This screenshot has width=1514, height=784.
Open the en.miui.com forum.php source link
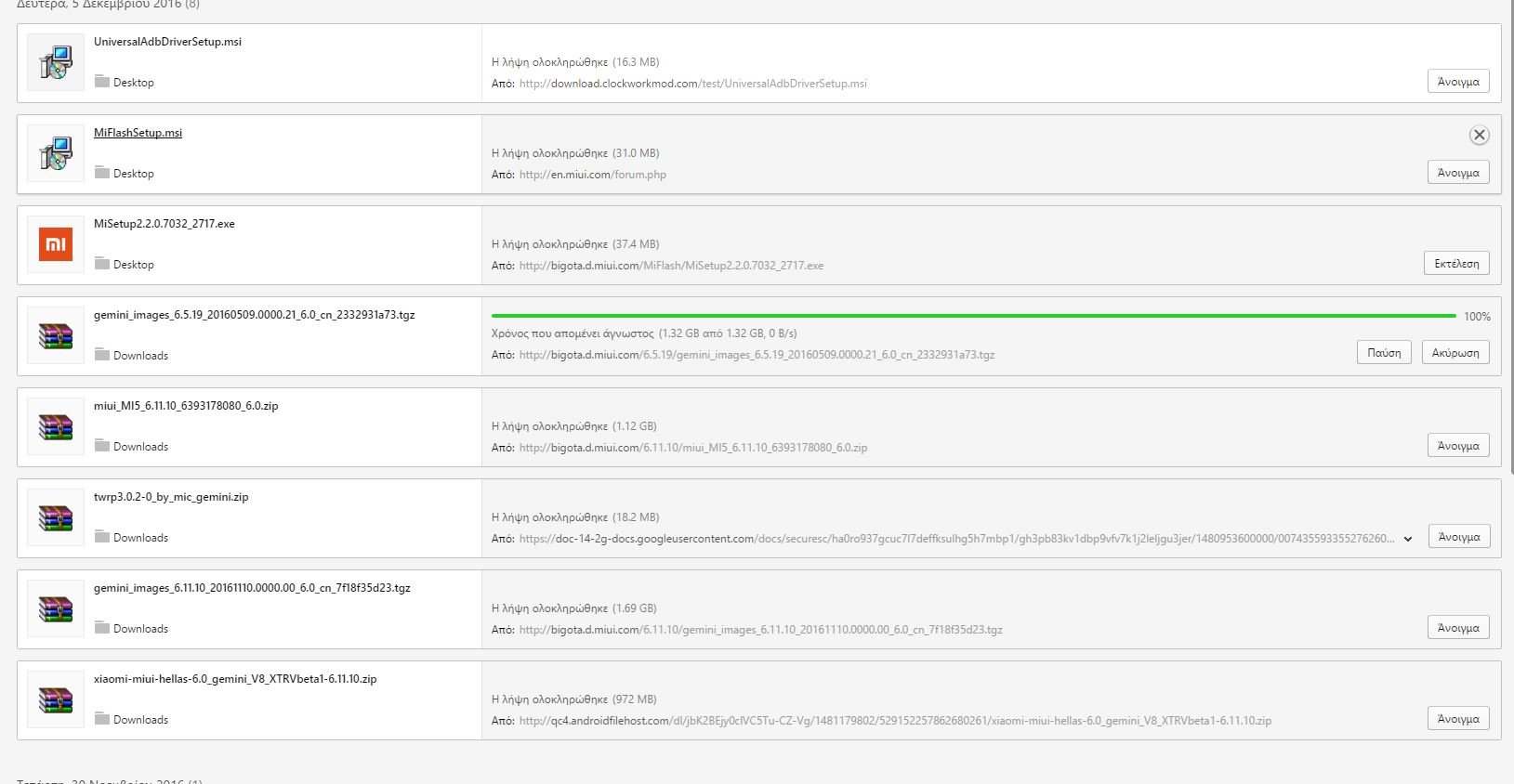point(593,175)
